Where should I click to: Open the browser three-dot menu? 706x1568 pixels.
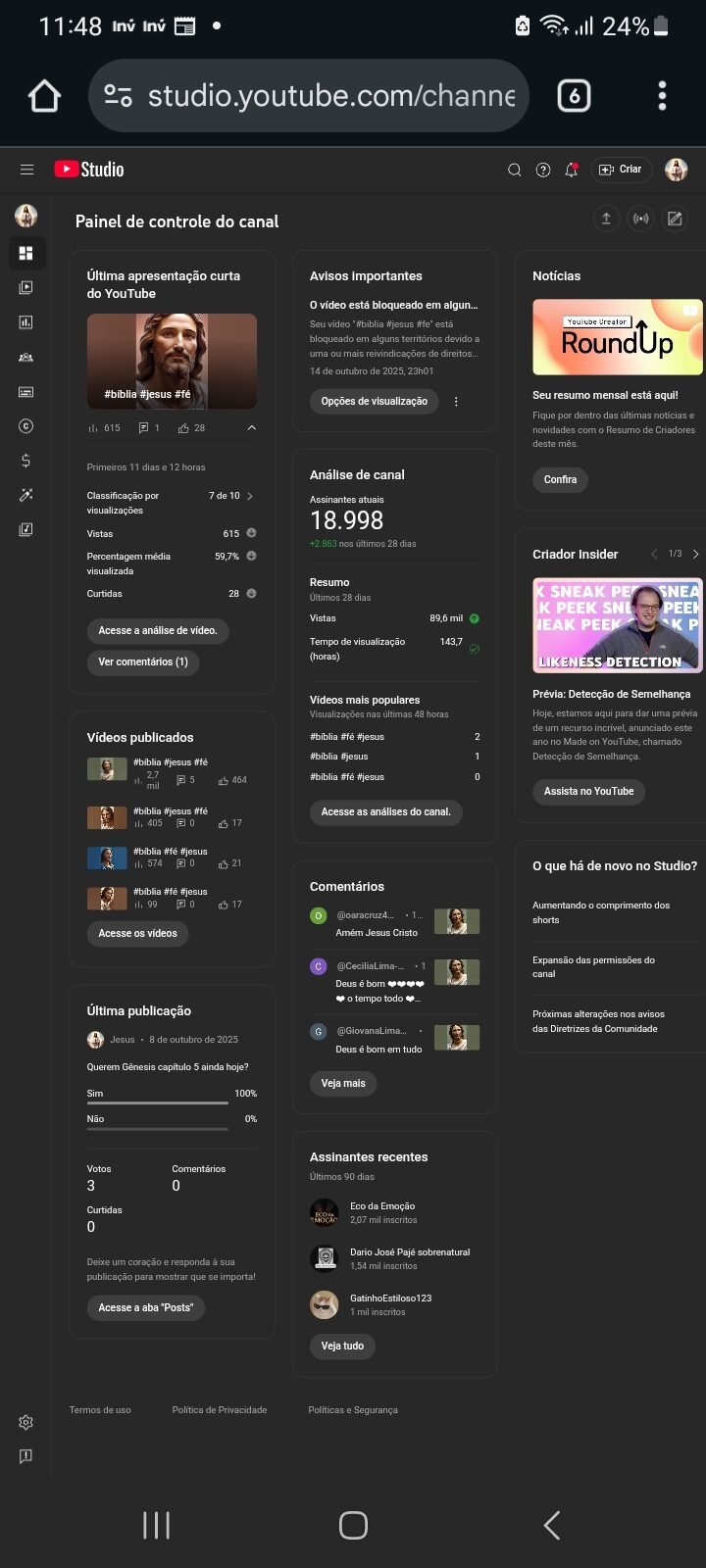662,95
